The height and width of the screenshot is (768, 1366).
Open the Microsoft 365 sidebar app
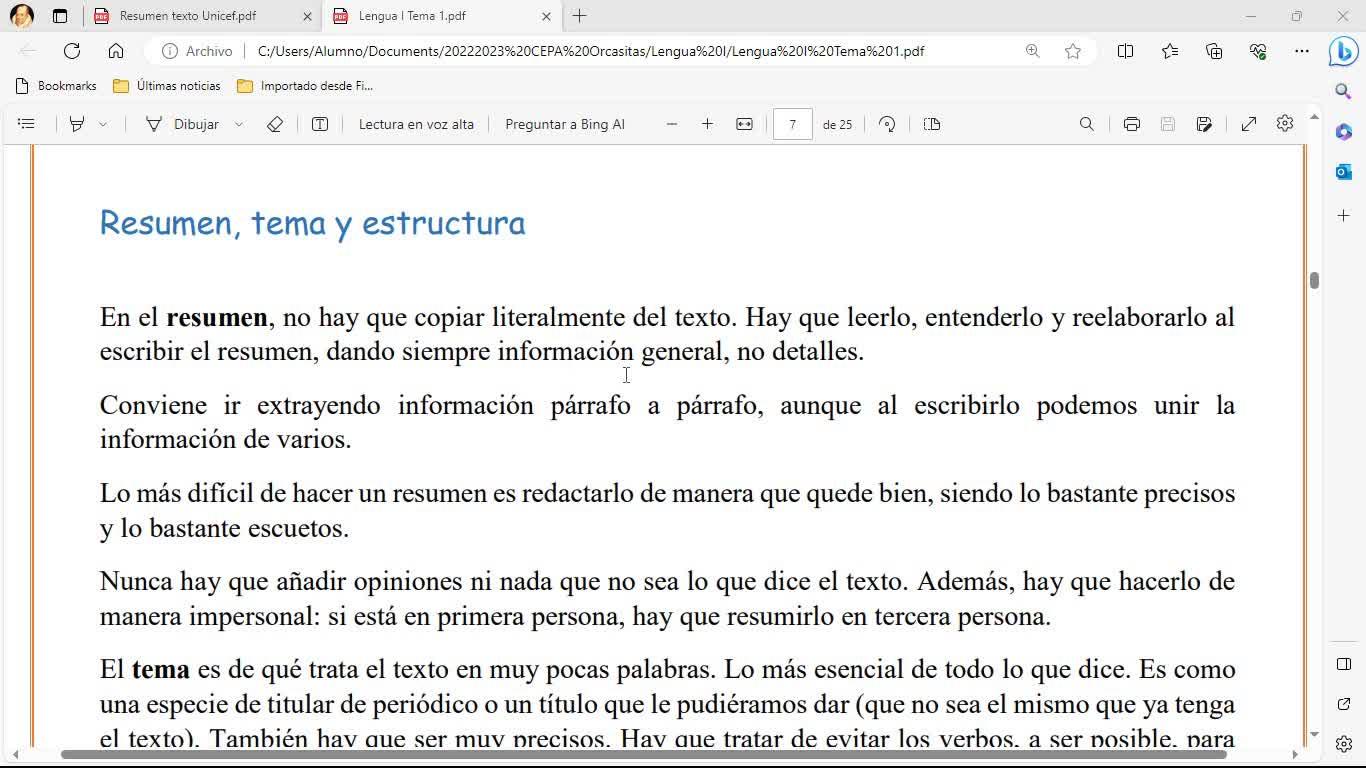pos(1344,132)
